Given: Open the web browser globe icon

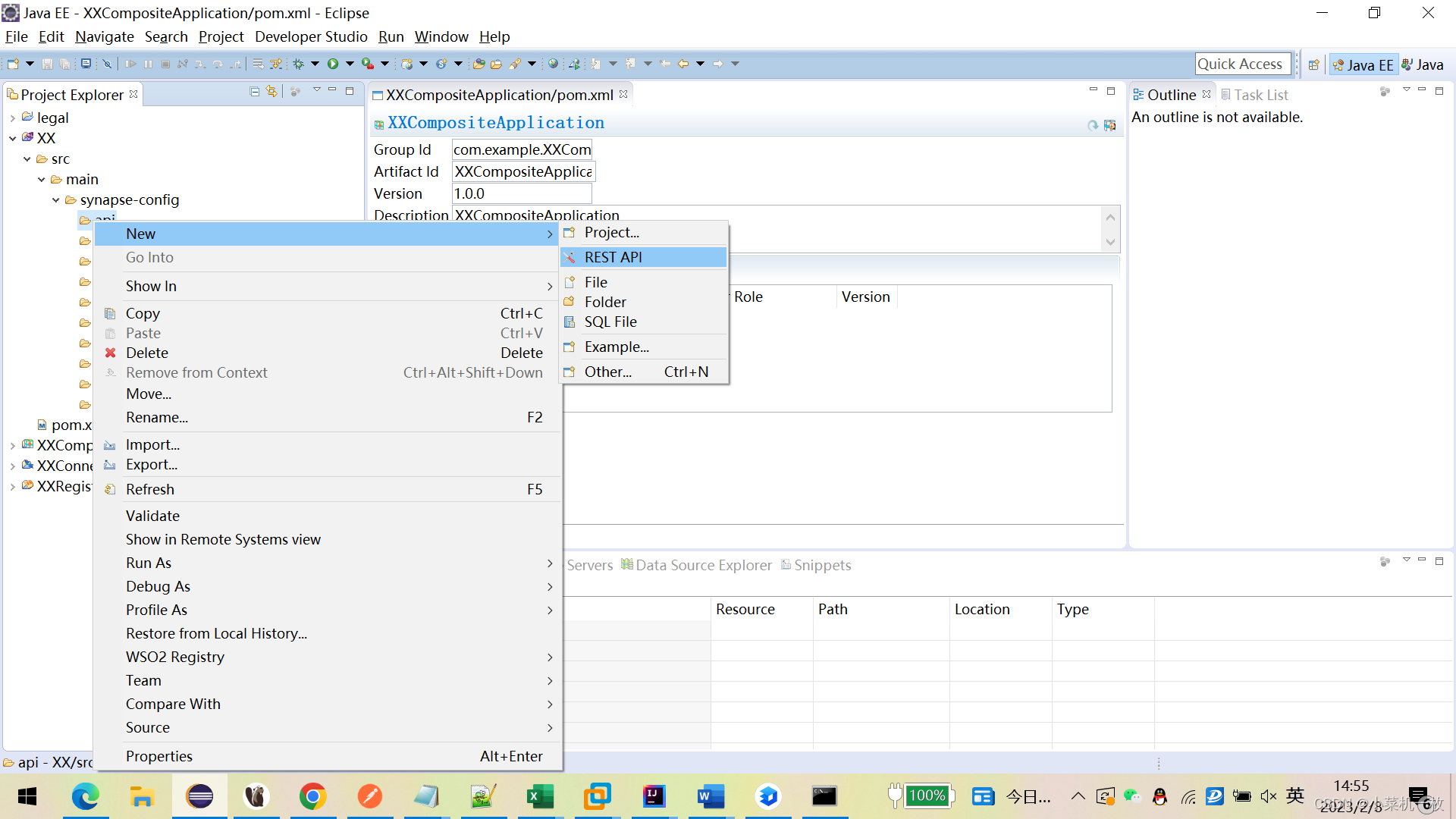Looking at the screenshot, I should pyautogui.click(x=554, y=64).
